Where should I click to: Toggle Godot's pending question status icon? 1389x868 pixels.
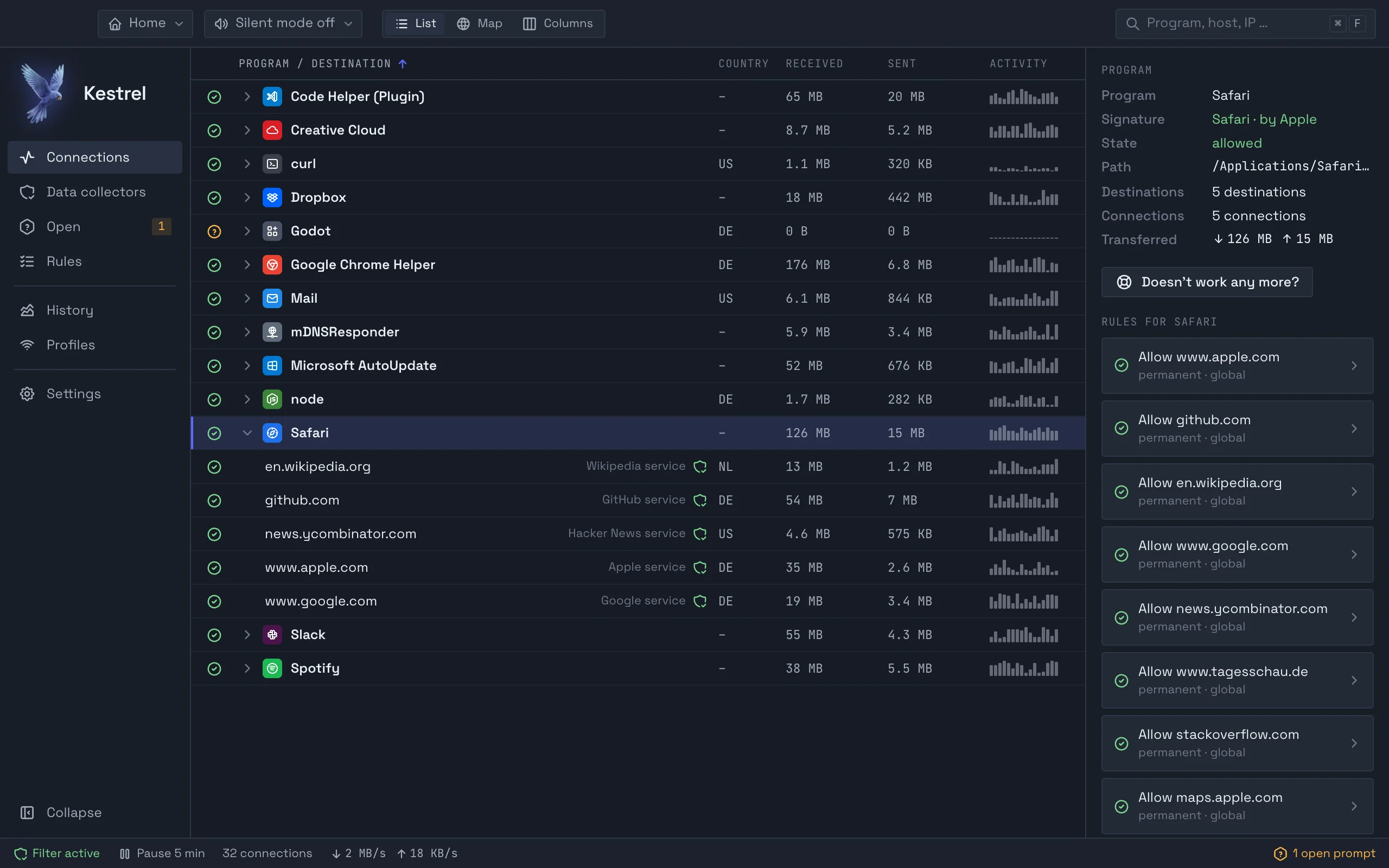(x=214, y=231)
